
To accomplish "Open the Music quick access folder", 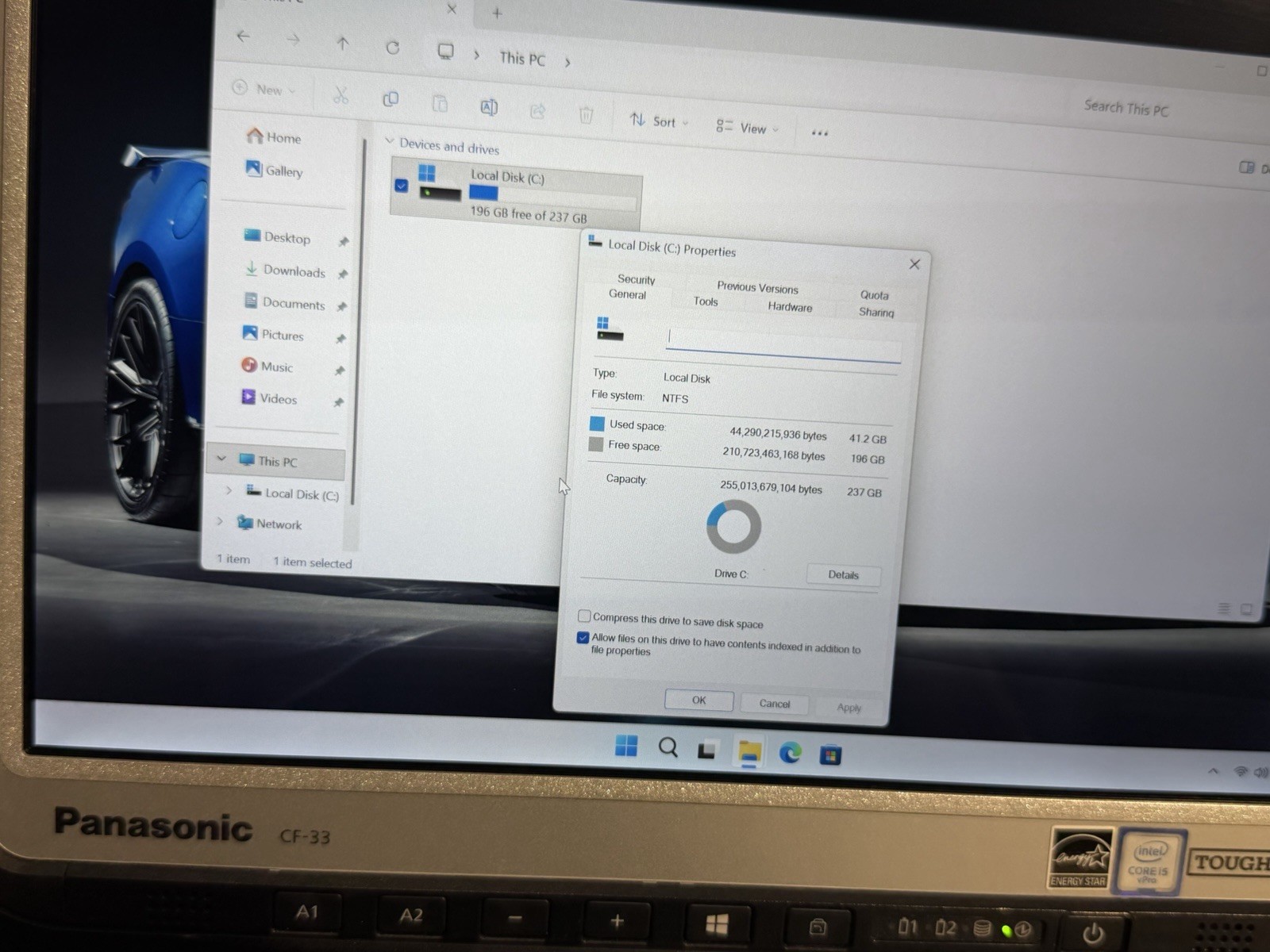I will click(x=267, y=366).
